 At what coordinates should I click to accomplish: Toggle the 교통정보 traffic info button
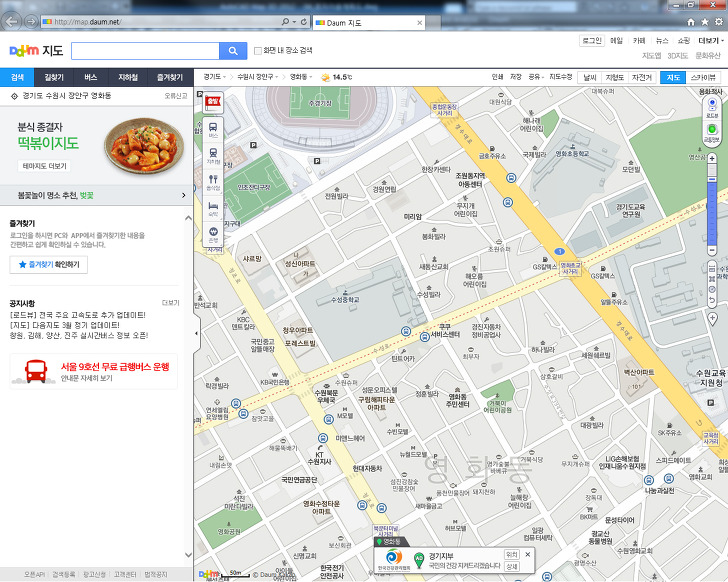pyautogui.click(x=712, y=132)
